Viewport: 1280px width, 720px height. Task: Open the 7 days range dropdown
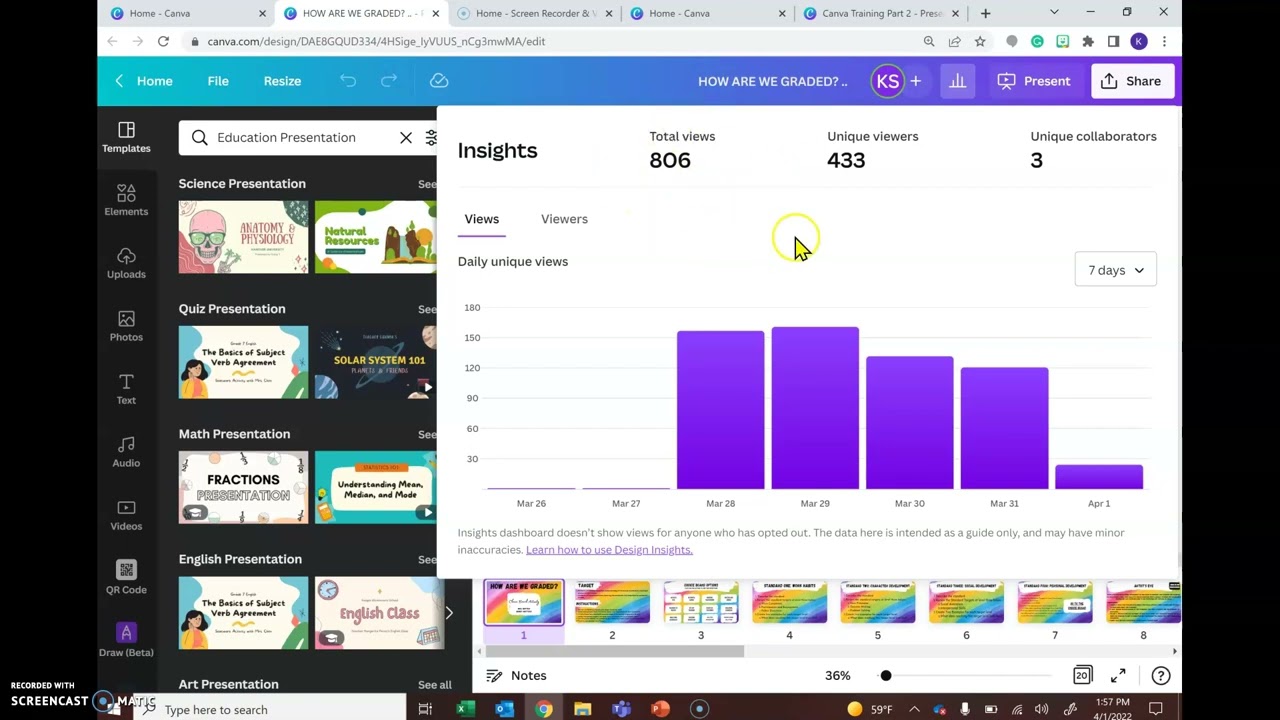pyautogui.click(x=1115, y=270)
